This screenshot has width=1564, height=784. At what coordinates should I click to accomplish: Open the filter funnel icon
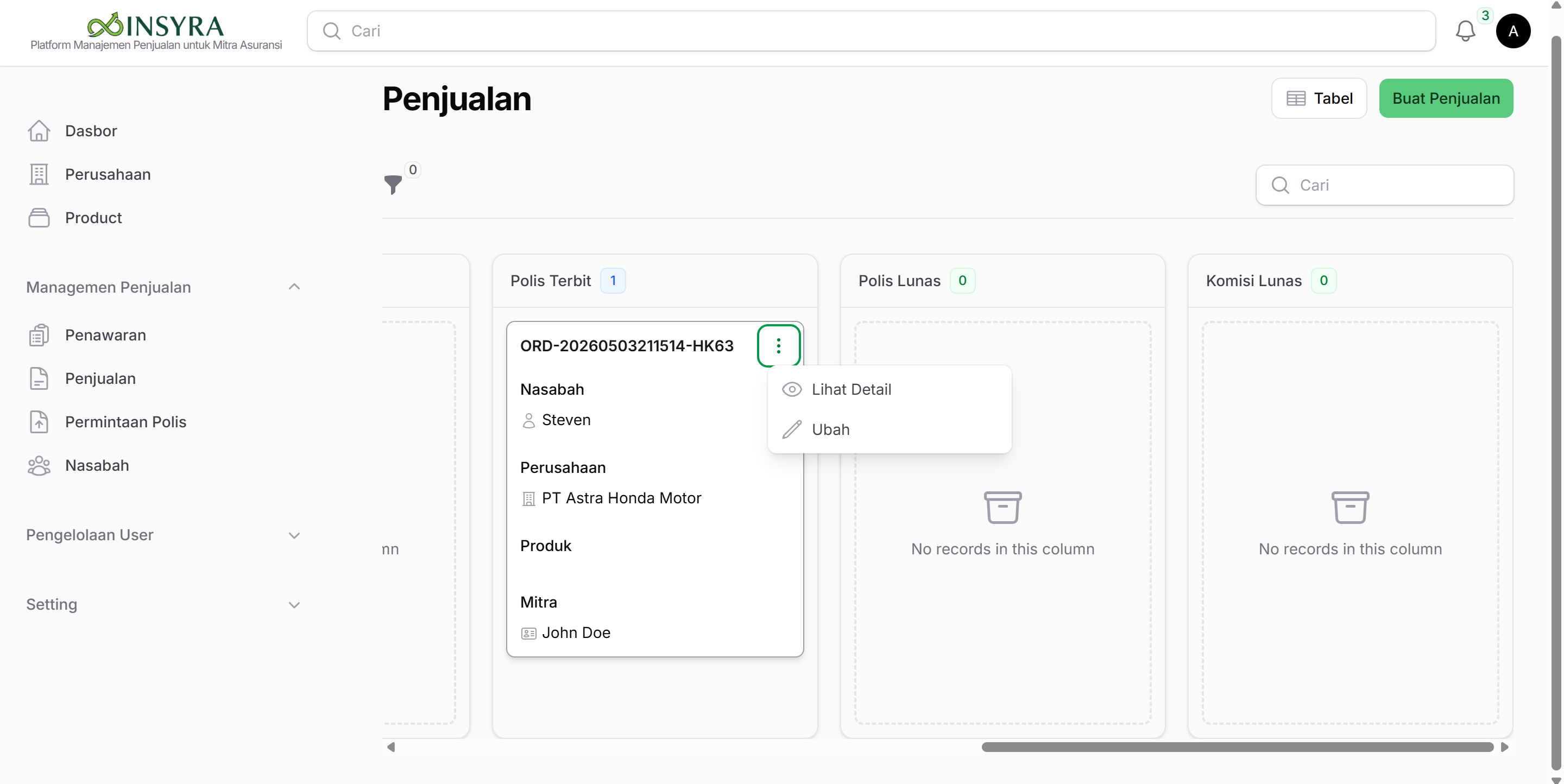393,185
